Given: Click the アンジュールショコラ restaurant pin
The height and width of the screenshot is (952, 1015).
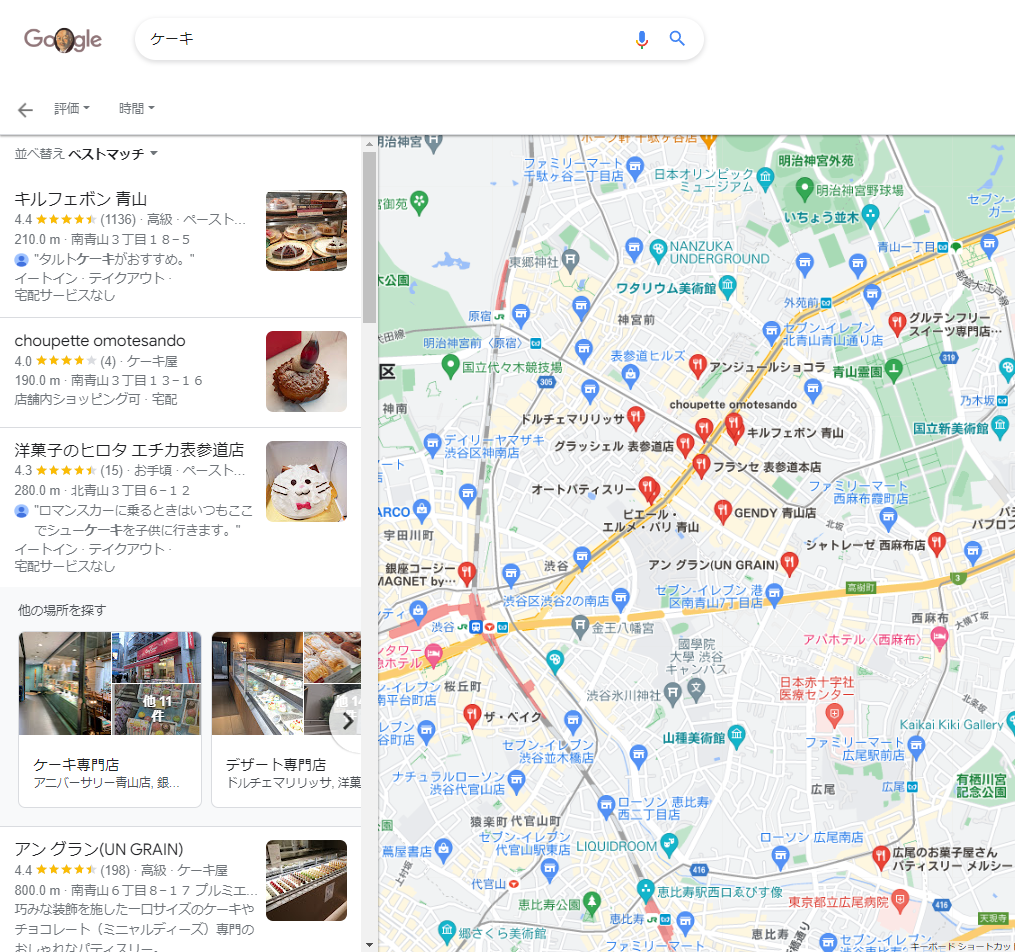Looking at the screenshot, I should pyautogui.click(x=697, y=366).
